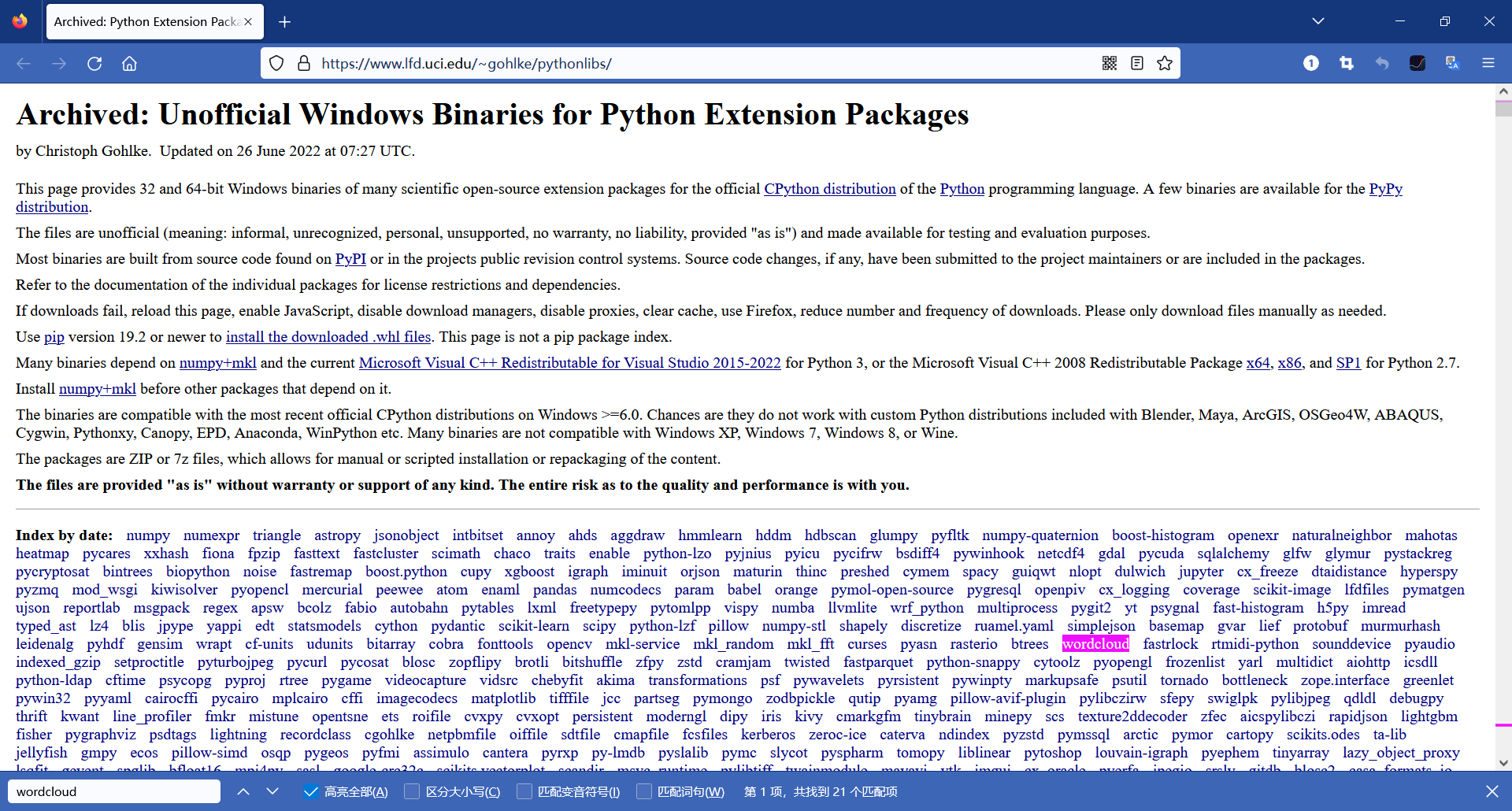Click the page scrollbar down arrow
1512x811 pixels.
pos(1503,762)
